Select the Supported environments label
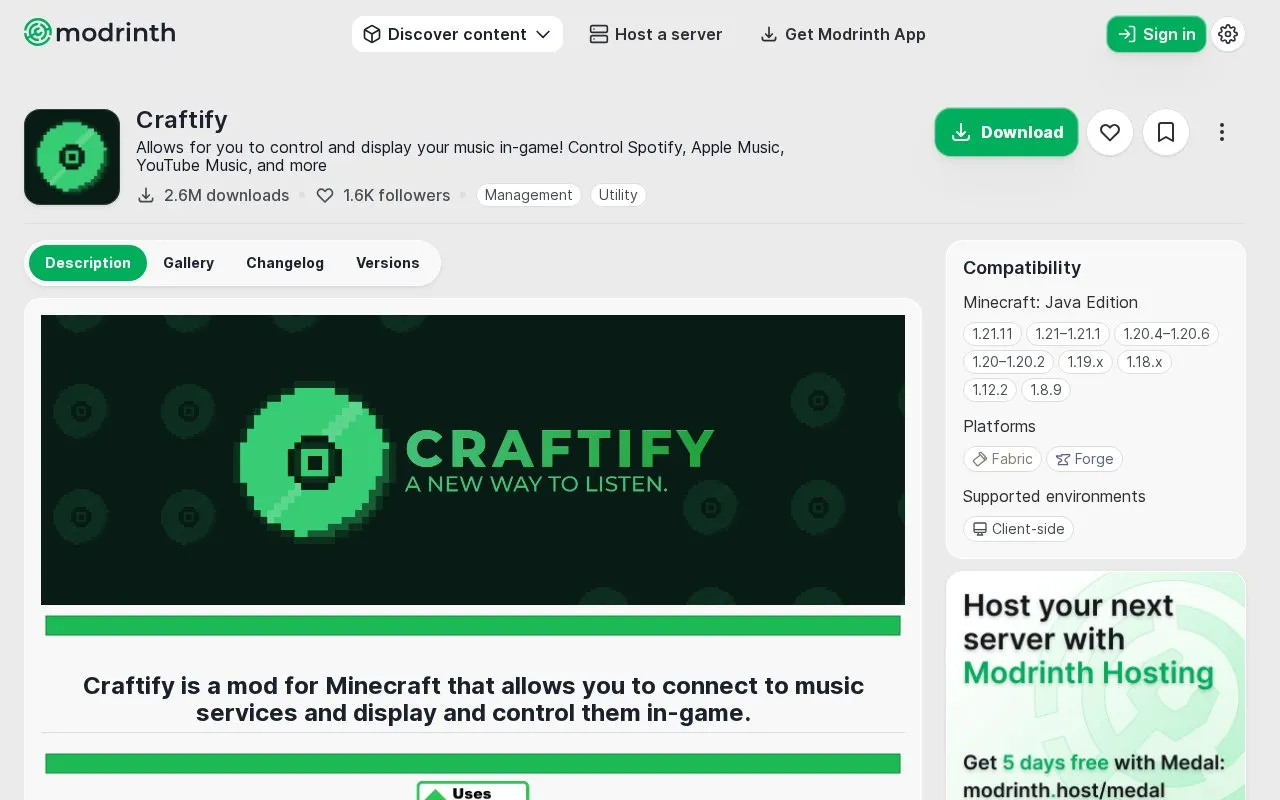This screenshot has height=800, width=1280. point(1054,496)
